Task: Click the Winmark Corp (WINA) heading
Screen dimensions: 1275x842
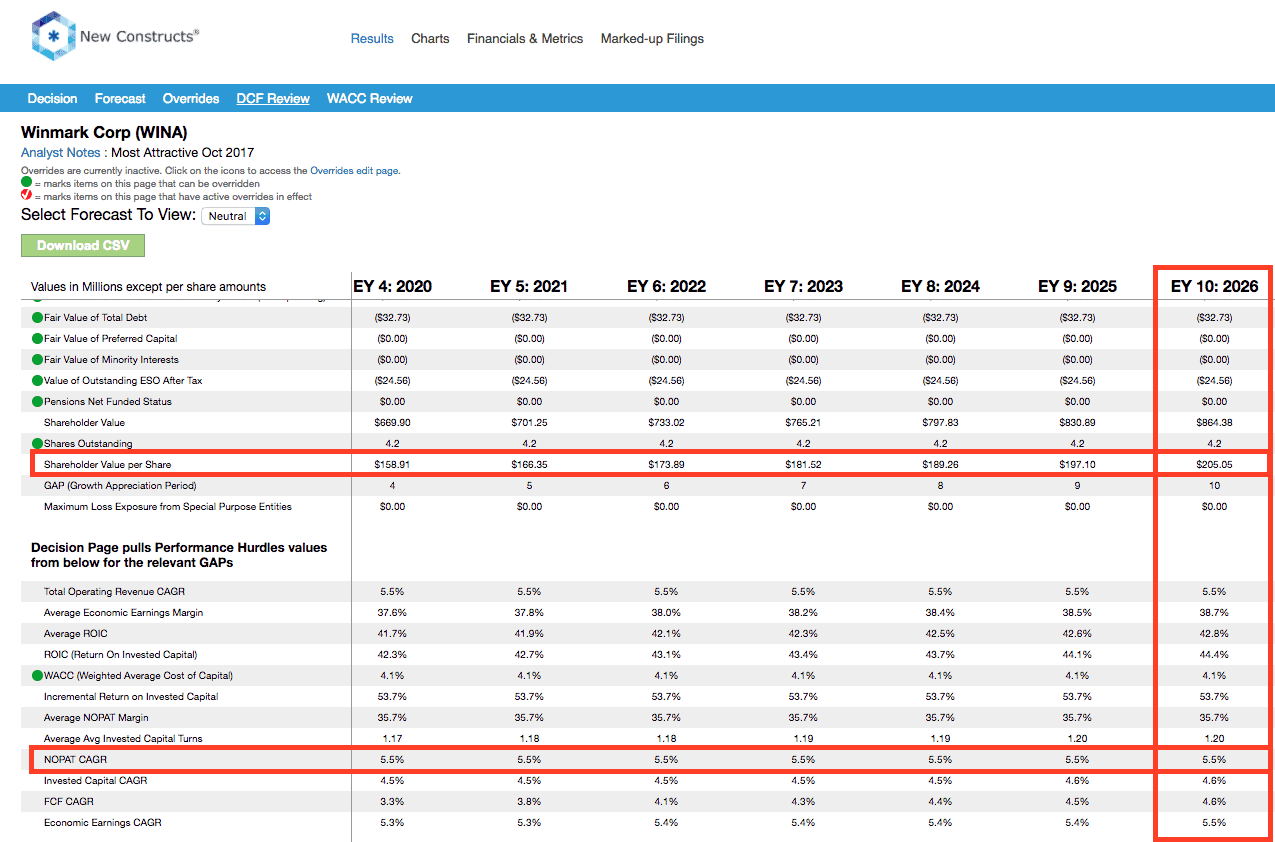Action: tap(104, 132)
